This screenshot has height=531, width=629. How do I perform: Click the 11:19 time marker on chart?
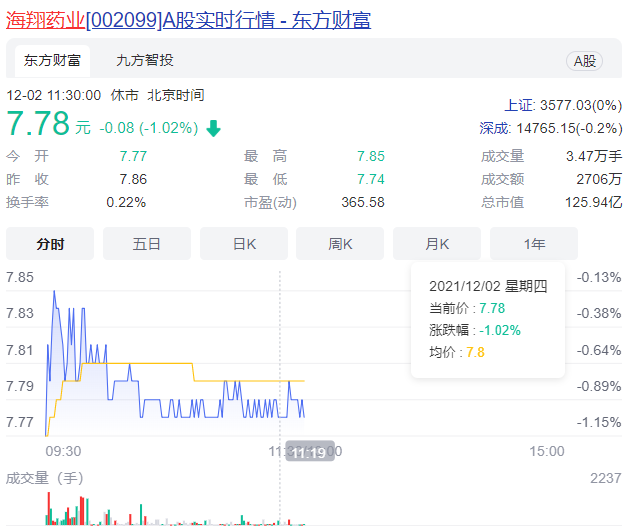pos(308,452)
